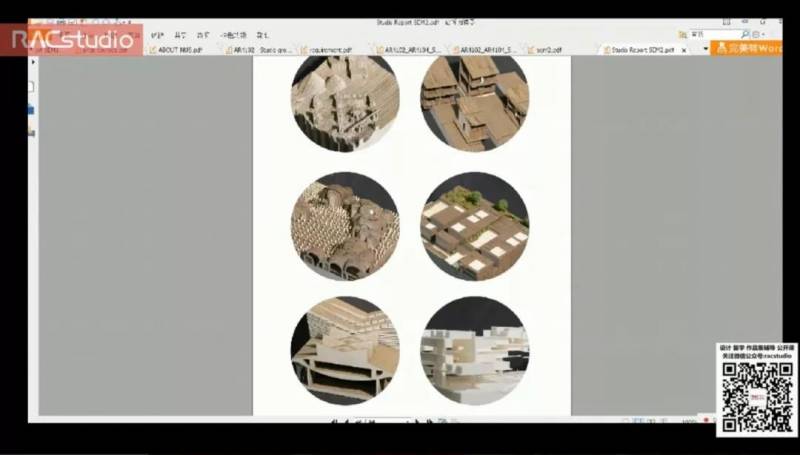Open the bookmarks panel icon in sidebar
This screenshot has height=455, width=800.
(x=32, y=110)
